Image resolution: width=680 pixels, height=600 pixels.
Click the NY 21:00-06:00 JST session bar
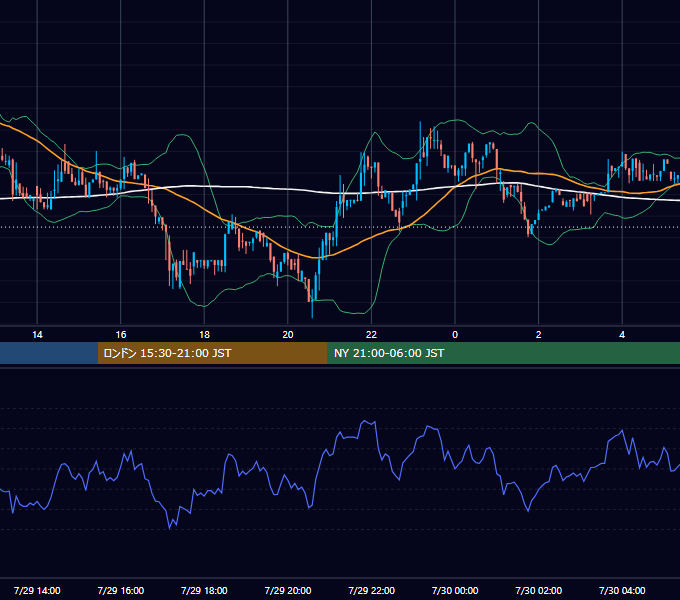pos(503,353)
